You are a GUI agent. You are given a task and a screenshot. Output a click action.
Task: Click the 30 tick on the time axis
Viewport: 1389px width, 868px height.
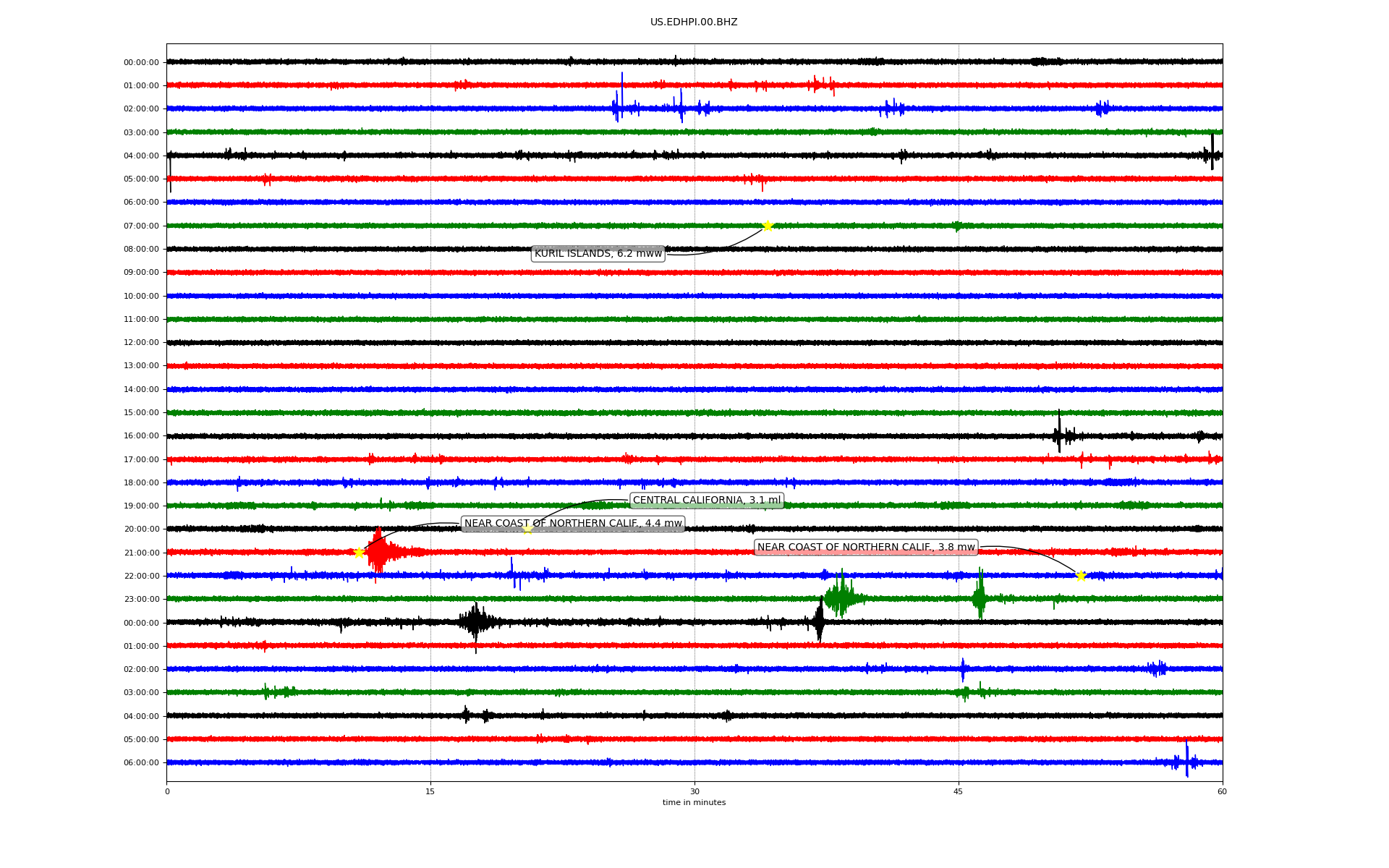pyautogui.click(x=694, y=791)
